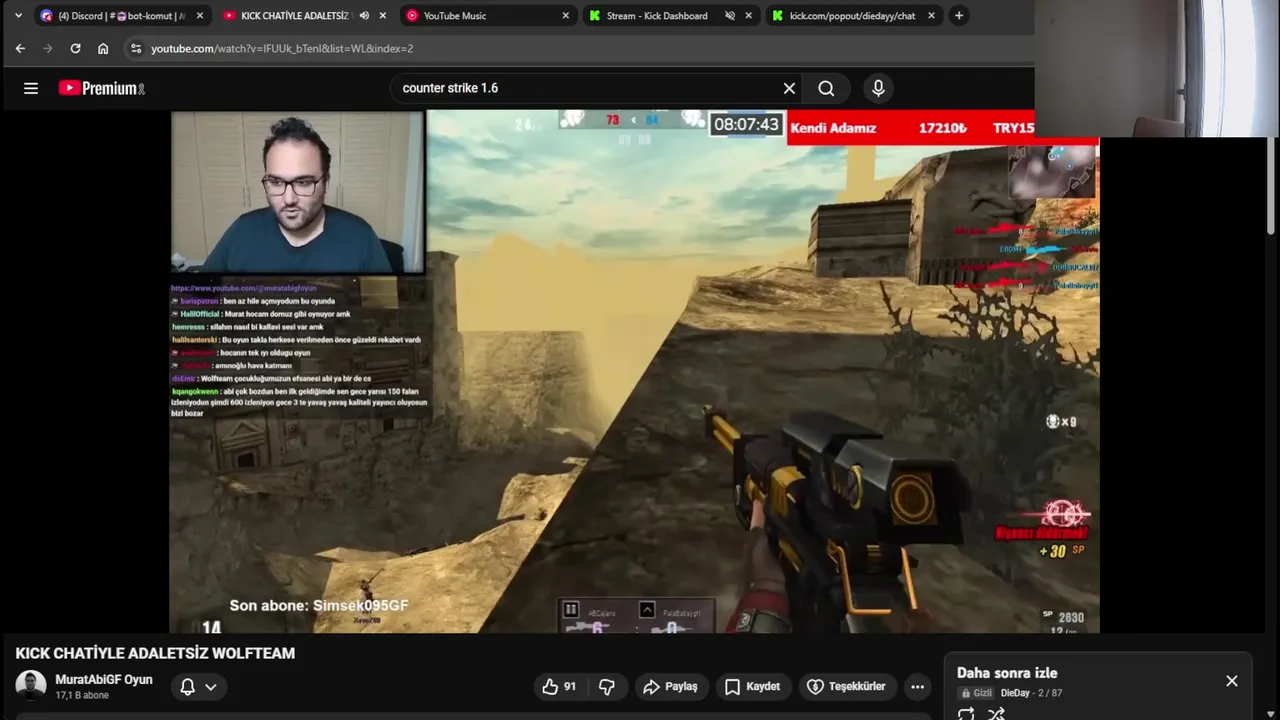
Task: Close the YouTube Music tab
Action: [x=565, y=16]
